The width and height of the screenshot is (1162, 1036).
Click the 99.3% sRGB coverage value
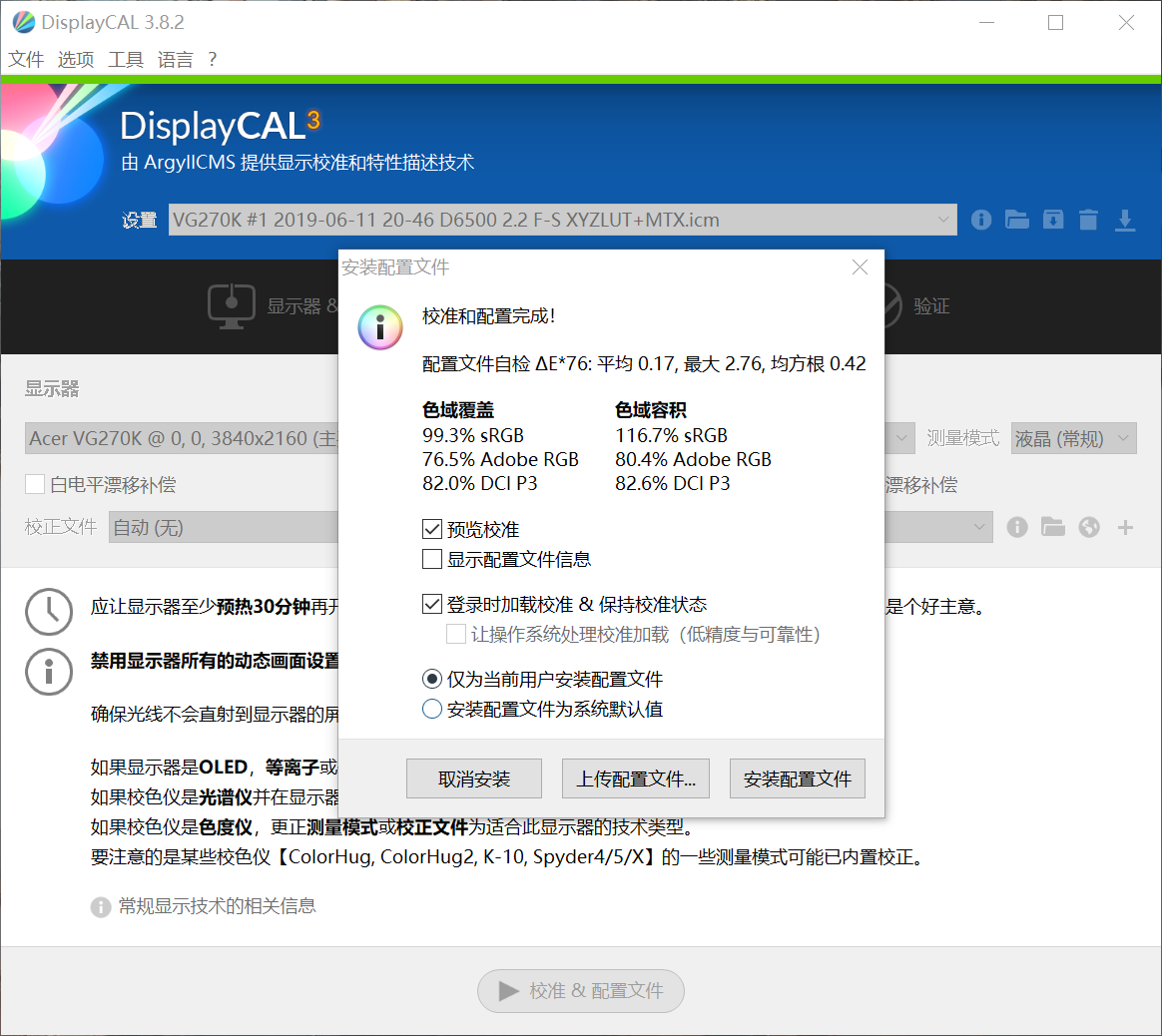click(473, 435)
